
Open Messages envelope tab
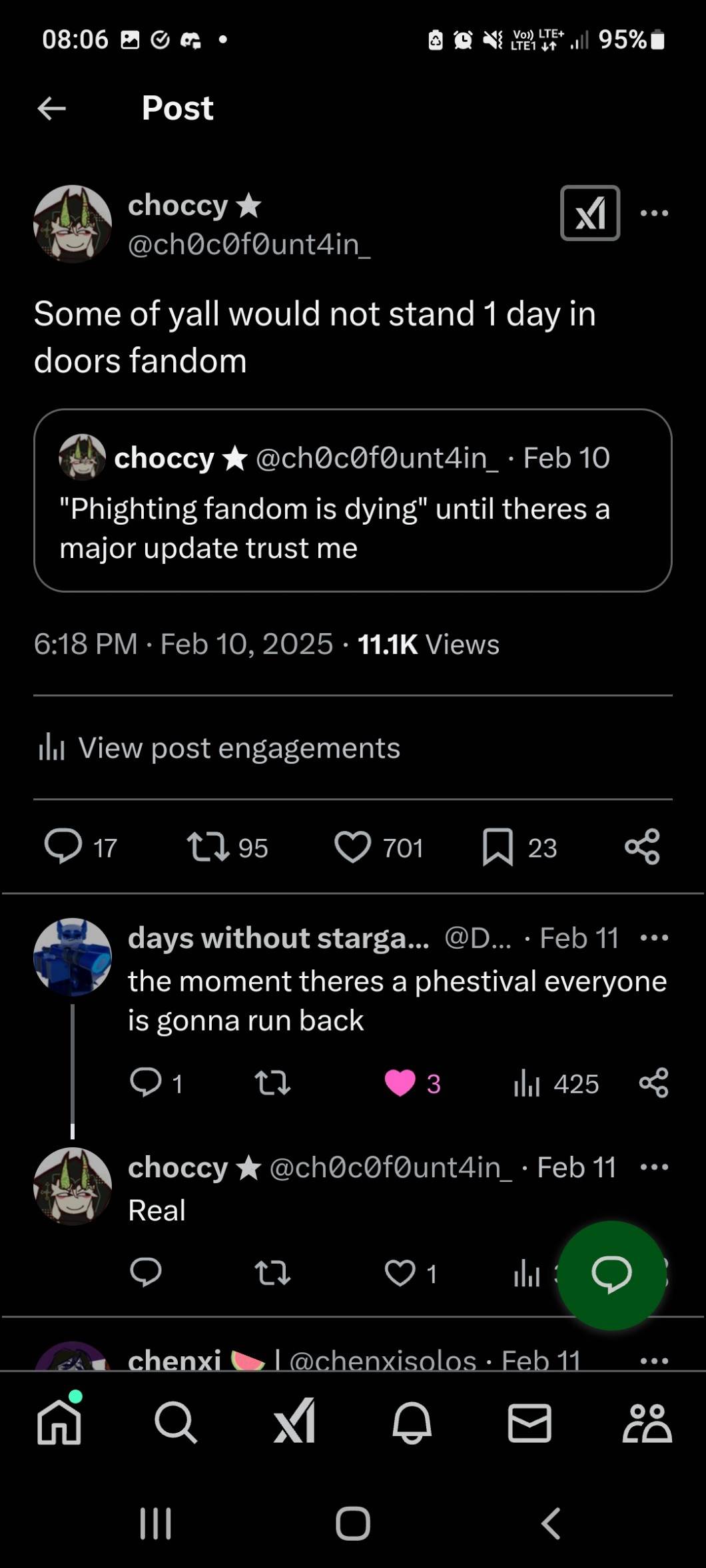[529, 1423]
